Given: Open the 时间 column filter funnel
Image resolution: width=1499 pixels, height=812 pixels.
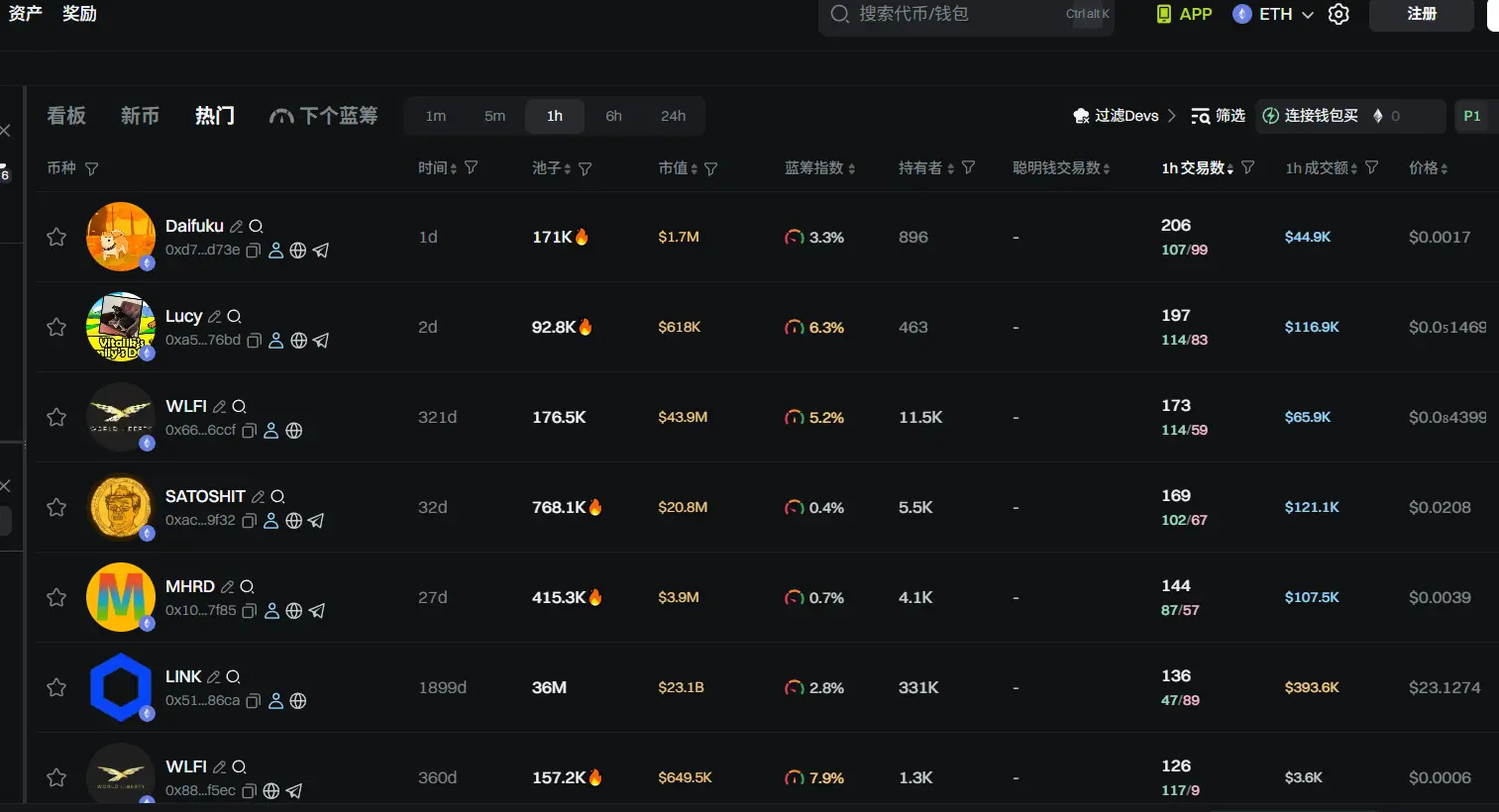Looking at the screenshot, I should click(472, 168).
